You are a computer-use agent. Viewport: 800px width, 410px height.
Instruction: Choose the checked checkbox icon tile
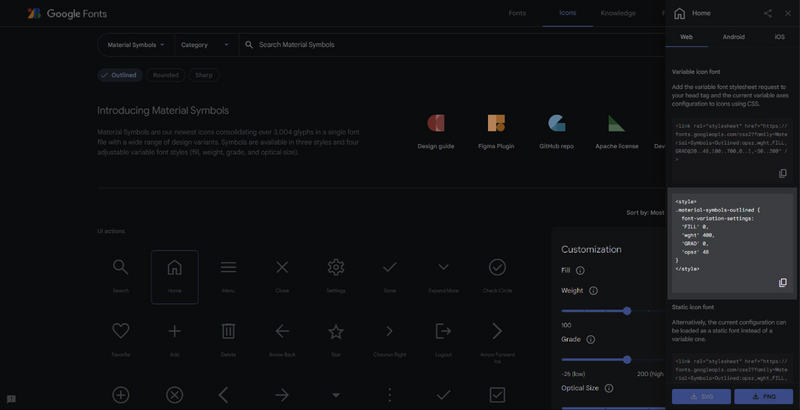[497, 395]
